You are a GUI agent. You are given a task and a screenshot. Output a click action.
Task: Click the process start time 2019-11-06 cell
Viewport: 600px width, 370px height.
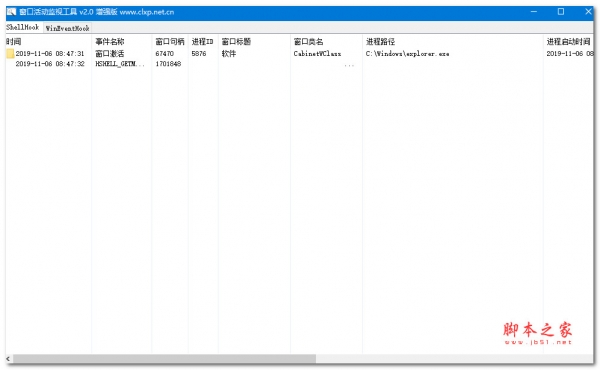click(x=569, y=54)
